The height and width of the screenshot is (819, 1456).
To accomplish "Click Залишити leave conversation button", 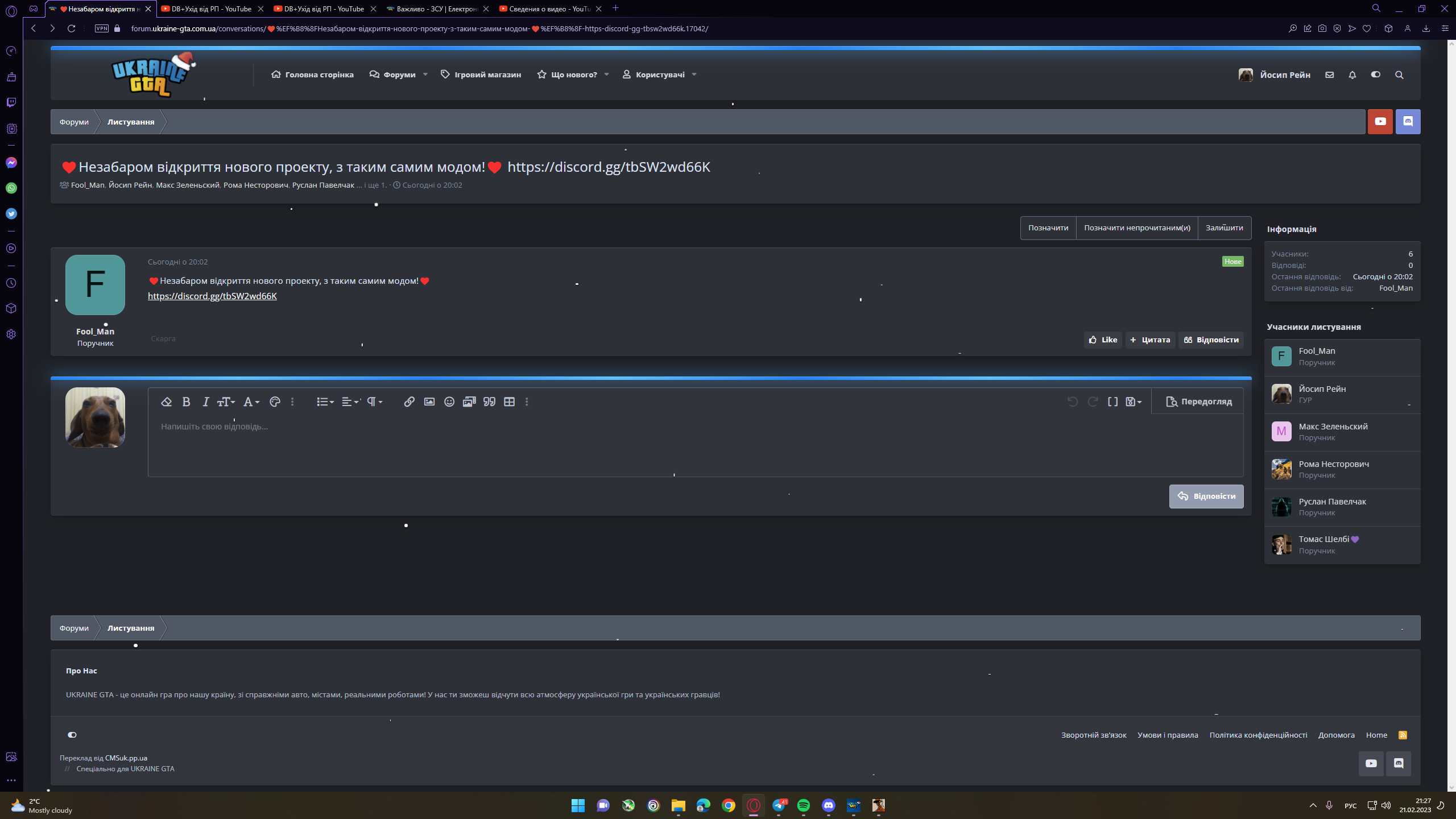I will click(x=1225, y=227).
